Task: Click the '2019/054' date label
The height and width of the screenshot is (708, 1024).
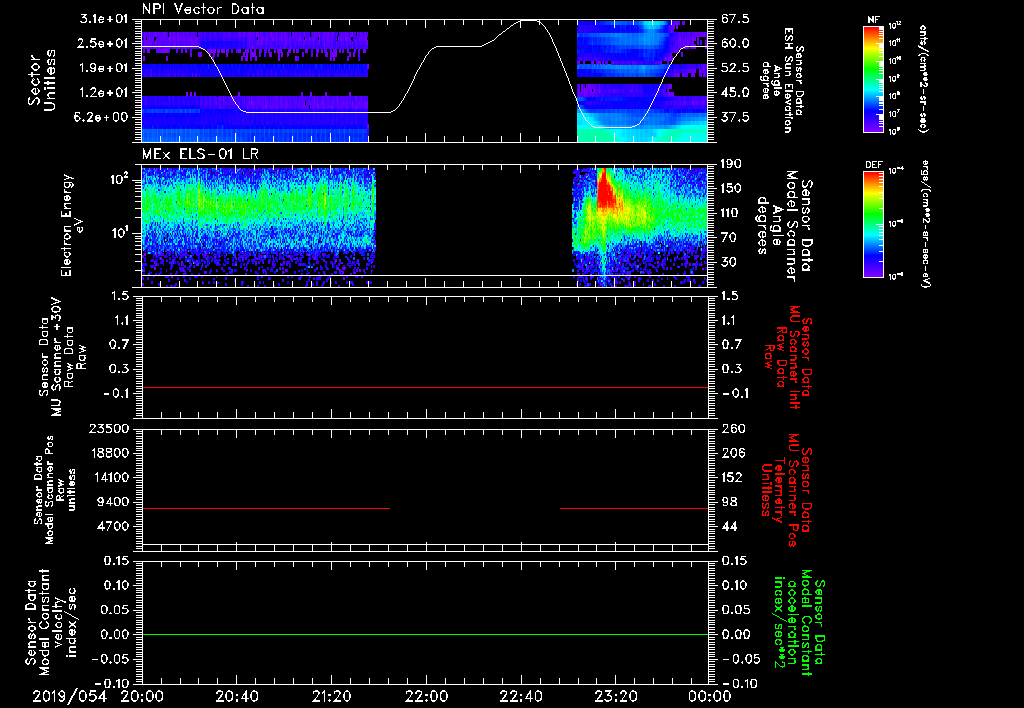Action: click(69, 697)
